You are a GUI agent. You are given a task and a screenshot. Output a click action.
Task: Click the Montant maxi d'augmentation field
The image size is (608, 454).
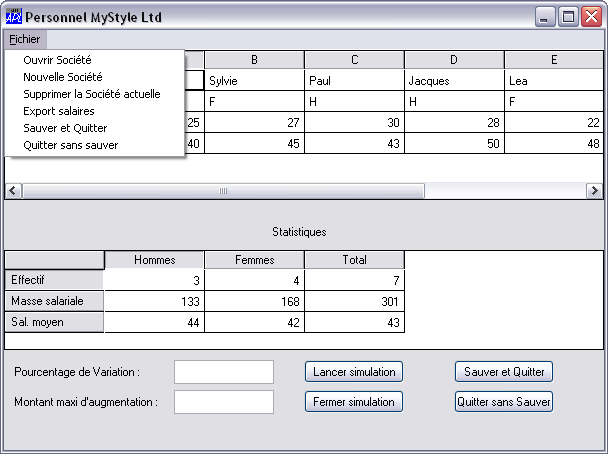point(224,402)
